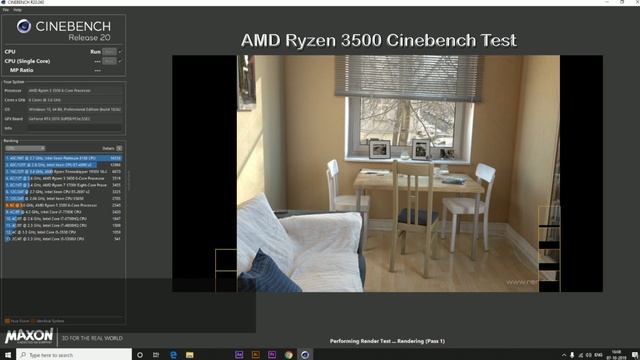Image resolution: width=640 pixels, height=360 pixels.
Task: Open Task View on the taskbar
Action: click(x=156, y=355)
